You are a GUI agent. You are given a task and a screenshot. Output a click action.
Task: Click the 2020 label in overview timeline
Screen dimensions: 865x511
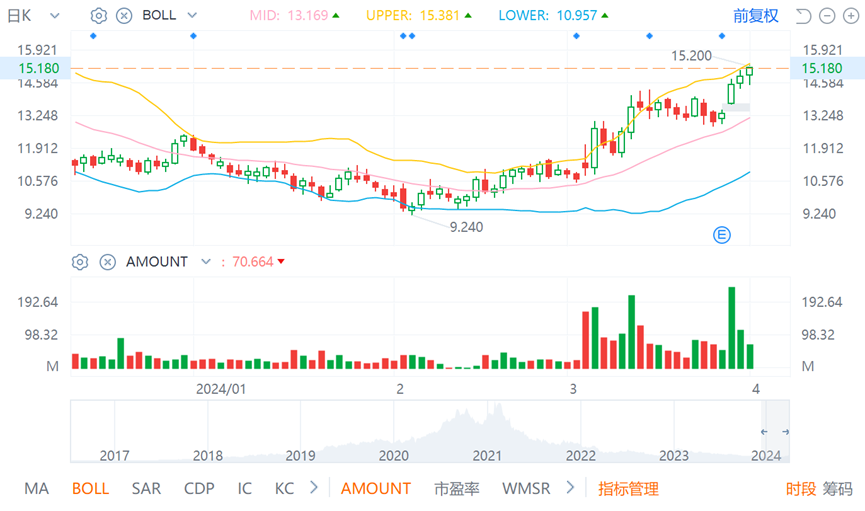tap(393, 455)
